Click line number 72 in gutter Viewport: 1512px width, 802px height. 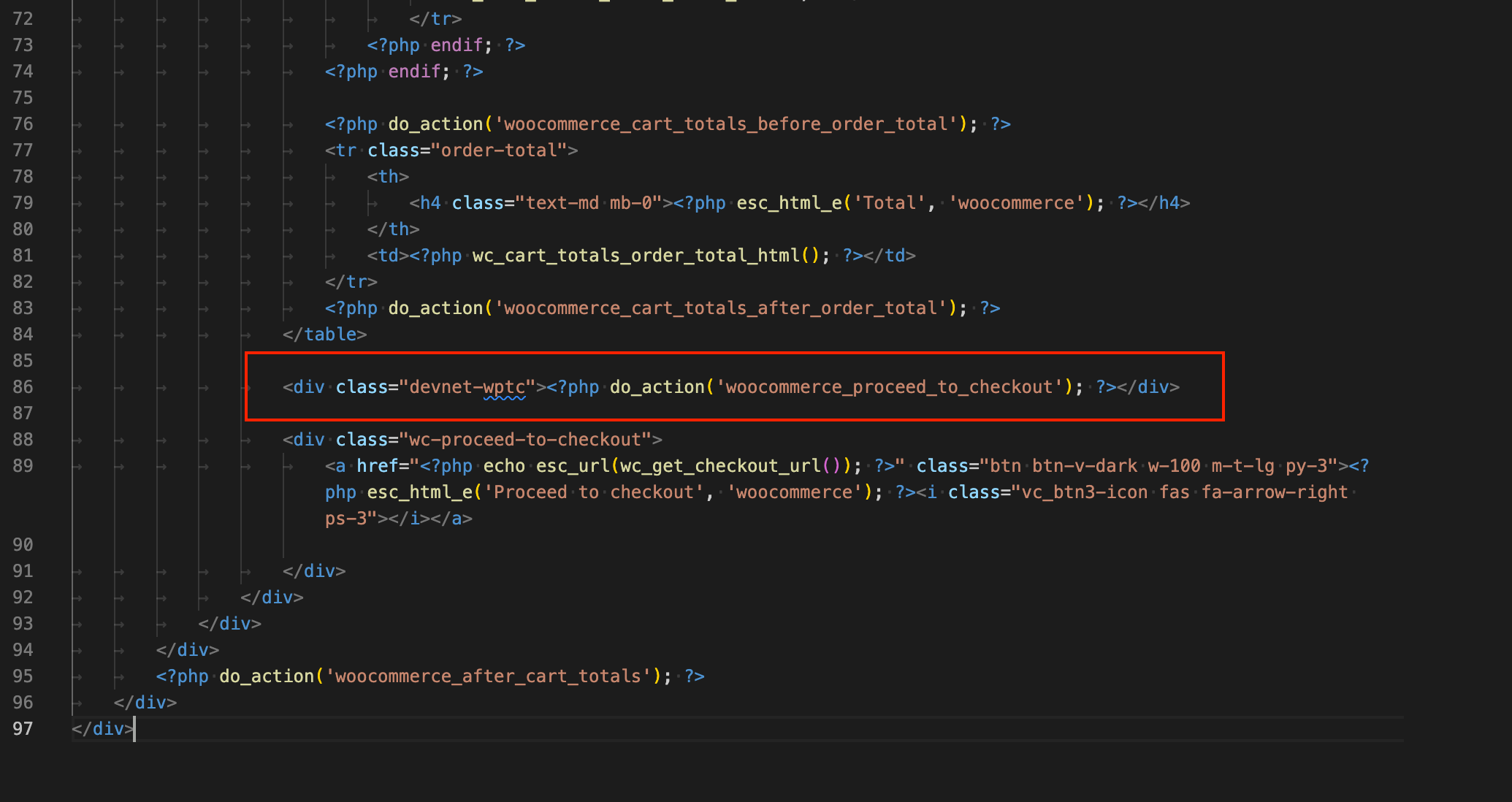pyautogui.click(x=23, y=19)
